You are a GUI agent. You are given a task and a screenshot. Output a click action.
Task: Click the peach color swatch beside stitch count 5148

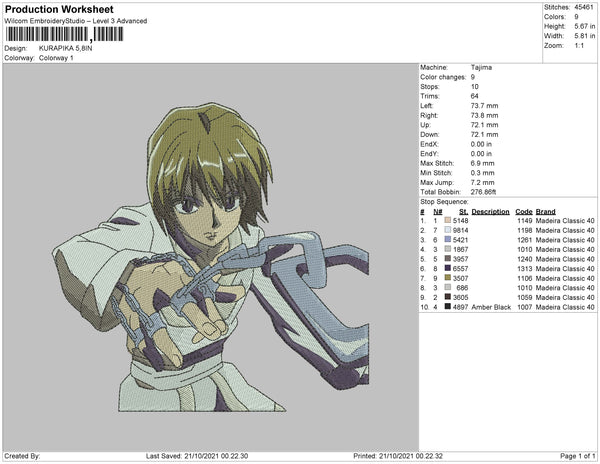pyautogui.click(x=447, y=221)
